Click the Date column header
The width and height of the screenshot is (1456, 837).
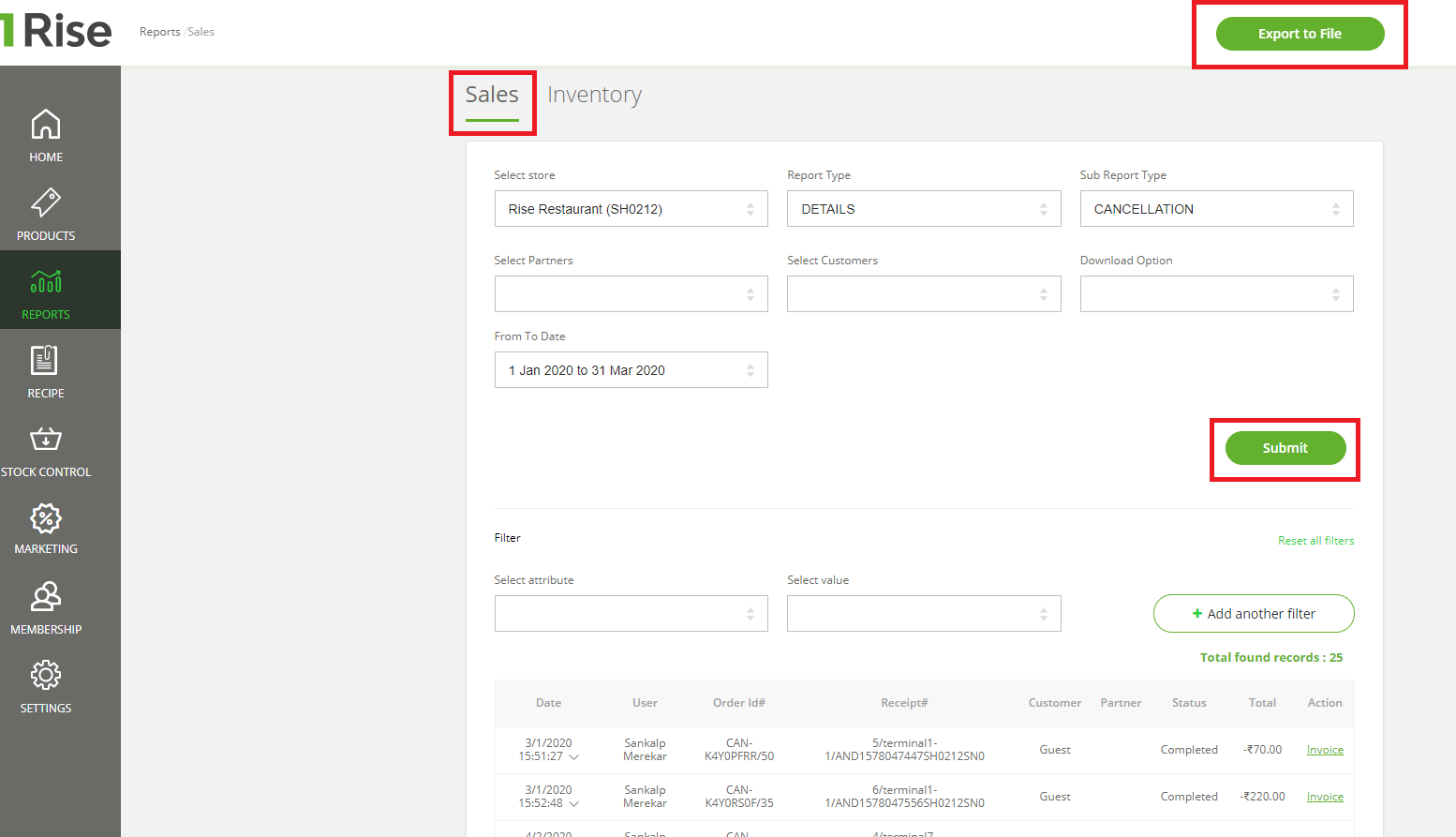tap(548, 703)
